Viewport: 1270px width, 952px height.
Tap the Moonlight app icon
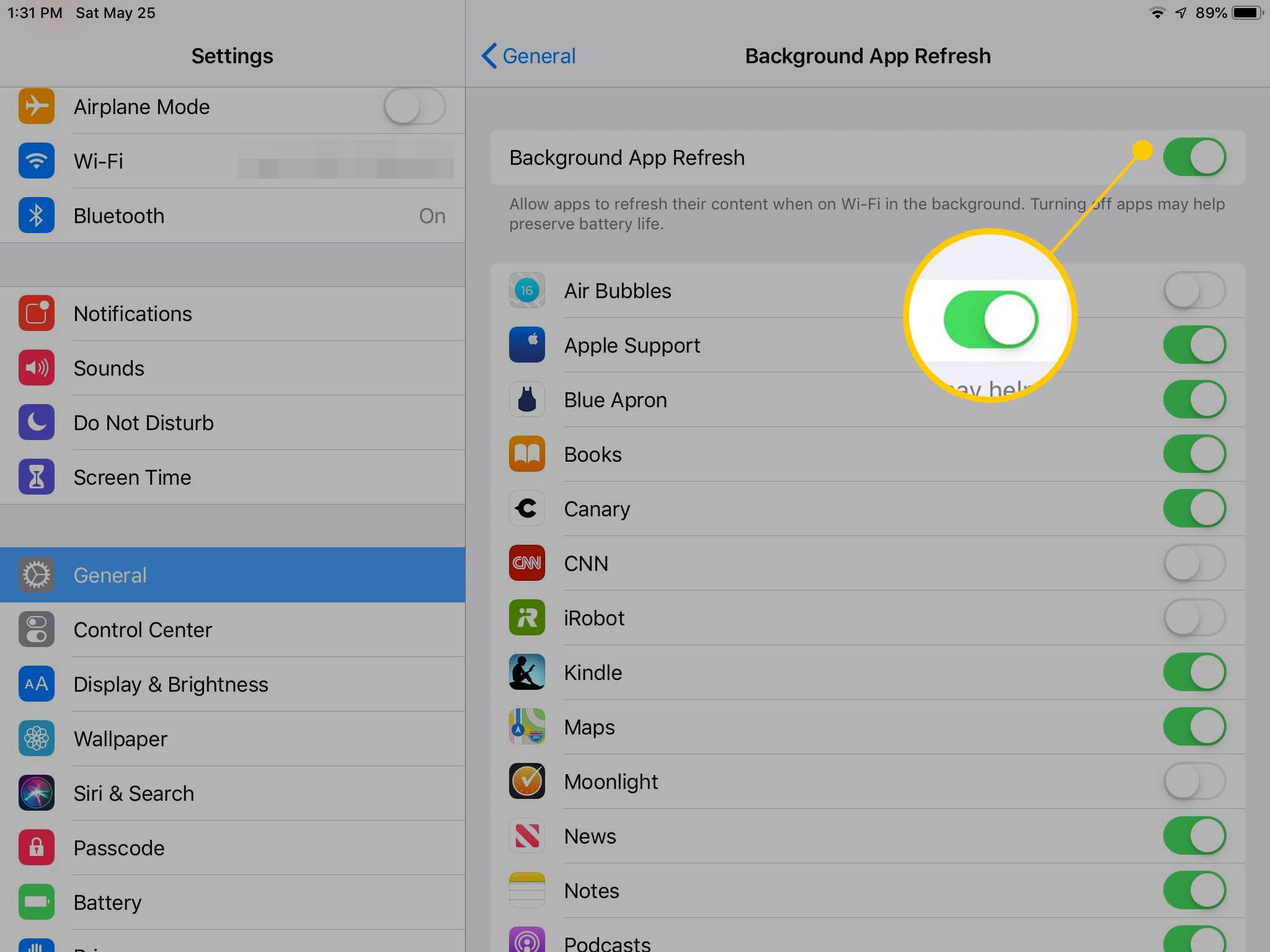[527, 780]
